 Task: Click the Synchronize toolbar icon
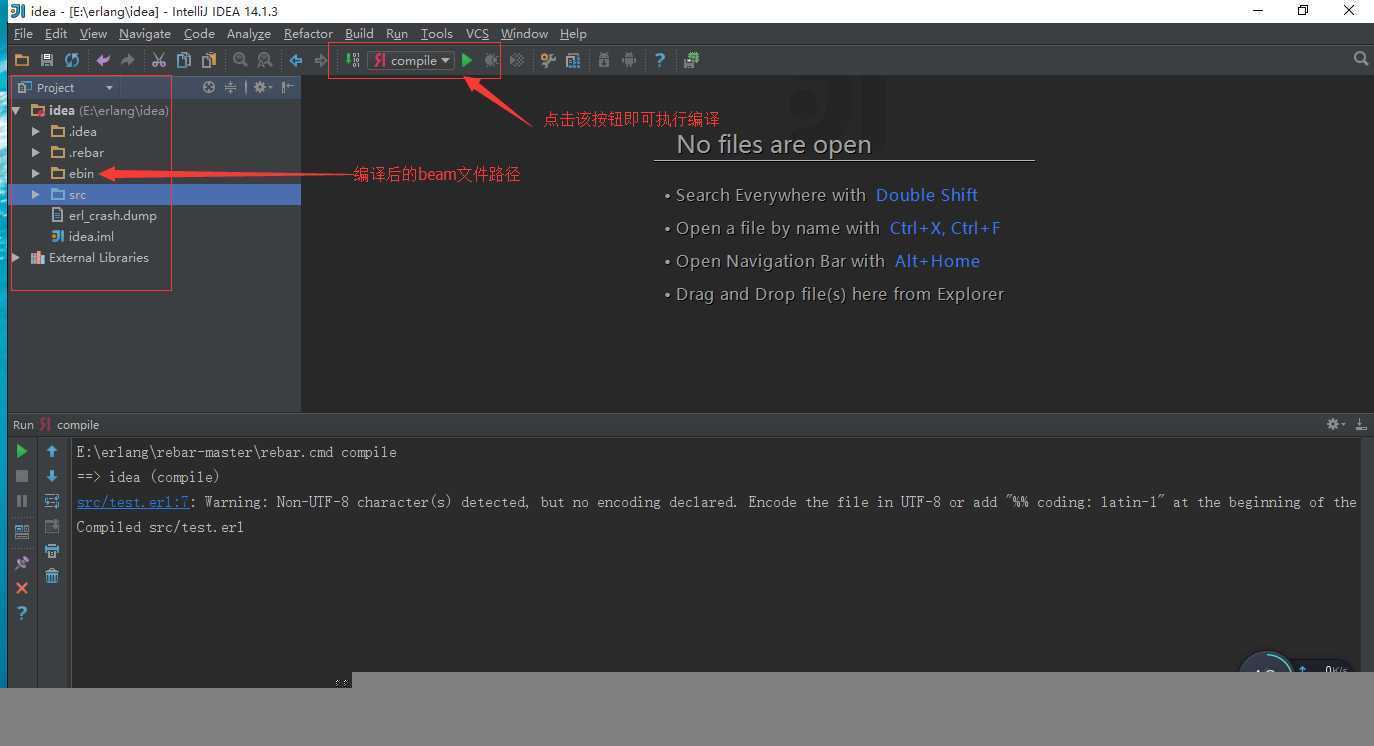[72, 60]
